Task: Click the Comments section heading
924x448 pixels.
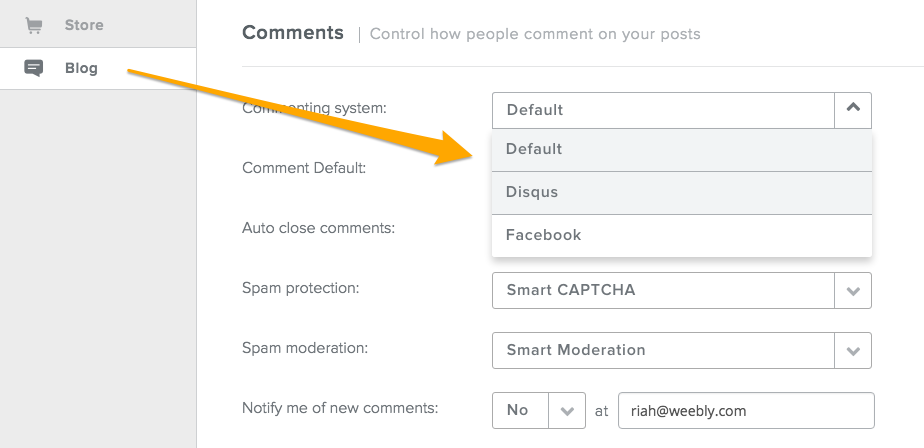Action: coord(293,33)
